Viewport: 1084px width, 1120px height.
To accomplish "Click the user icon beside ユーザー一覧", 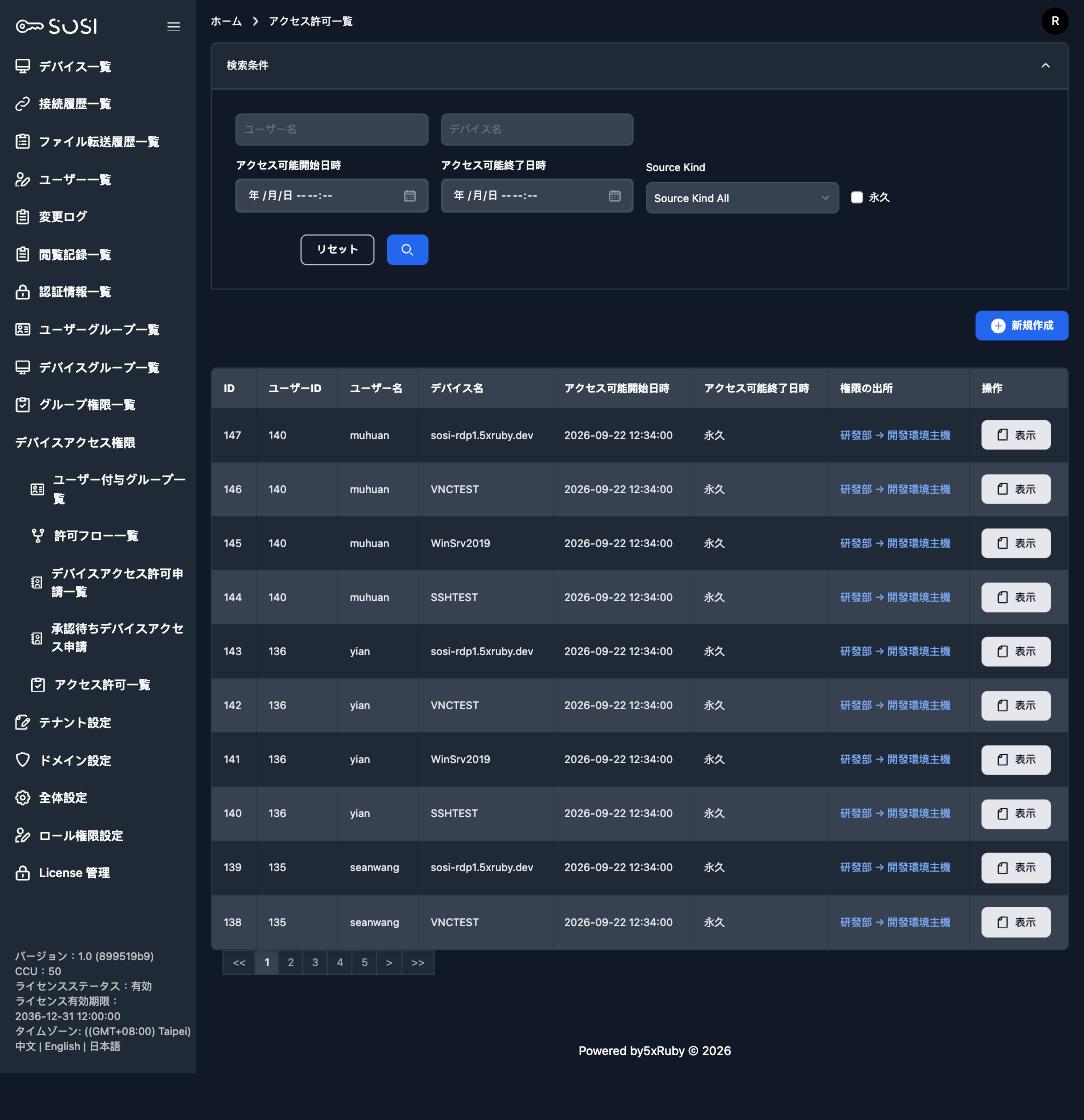I will 23,179.
